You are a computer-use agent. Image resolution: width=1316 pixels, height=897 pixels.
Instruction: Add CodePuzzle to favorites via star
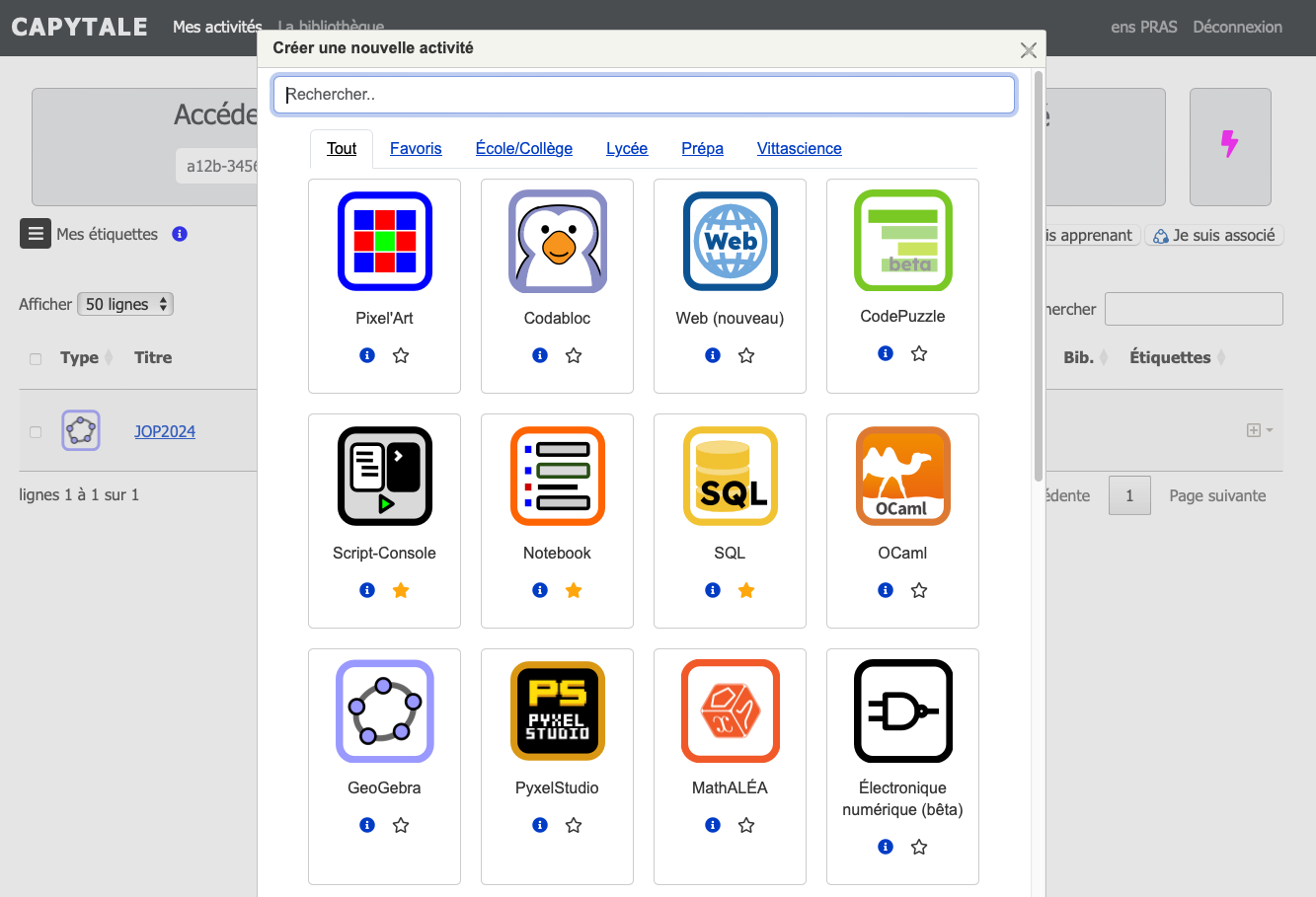(x=919, y=353)
